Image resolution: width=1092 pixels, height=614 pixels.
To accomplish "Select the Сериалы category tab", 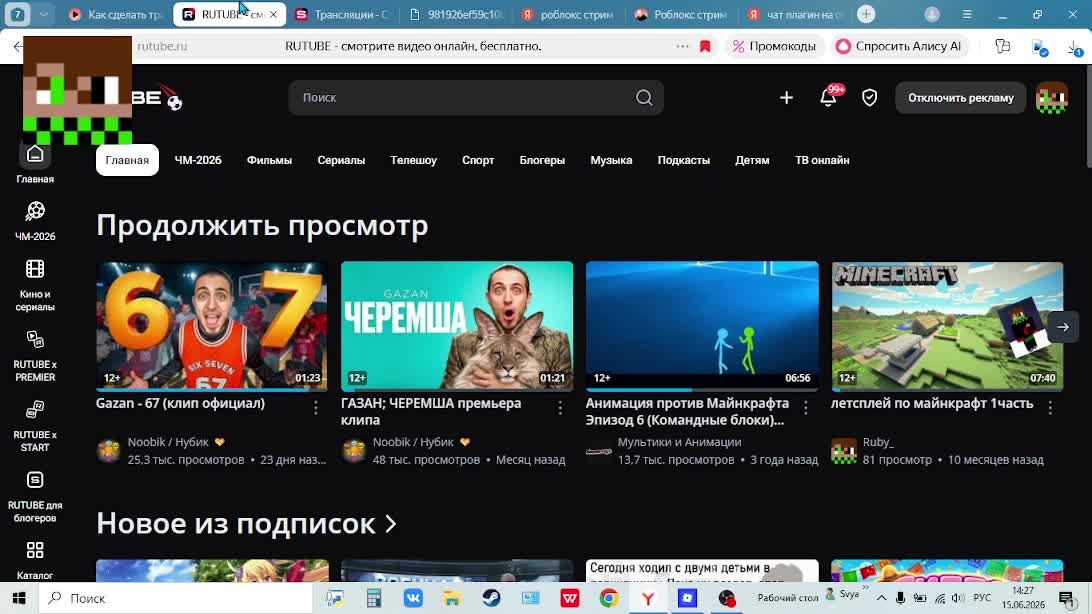I will tap(341, 160).
